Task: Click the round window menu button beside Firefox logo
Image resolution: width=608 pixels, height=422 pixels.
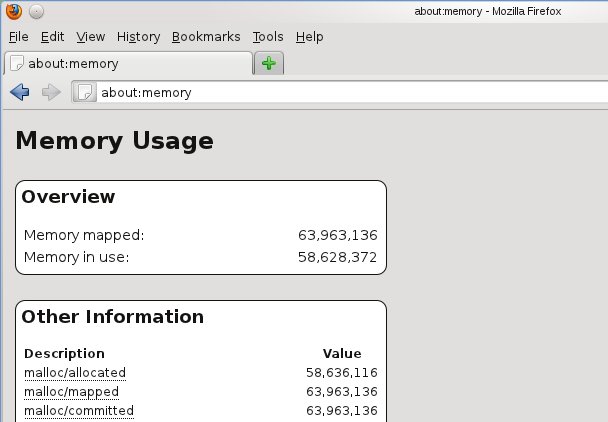Action: pyautogui.click(x=36, y=12)
